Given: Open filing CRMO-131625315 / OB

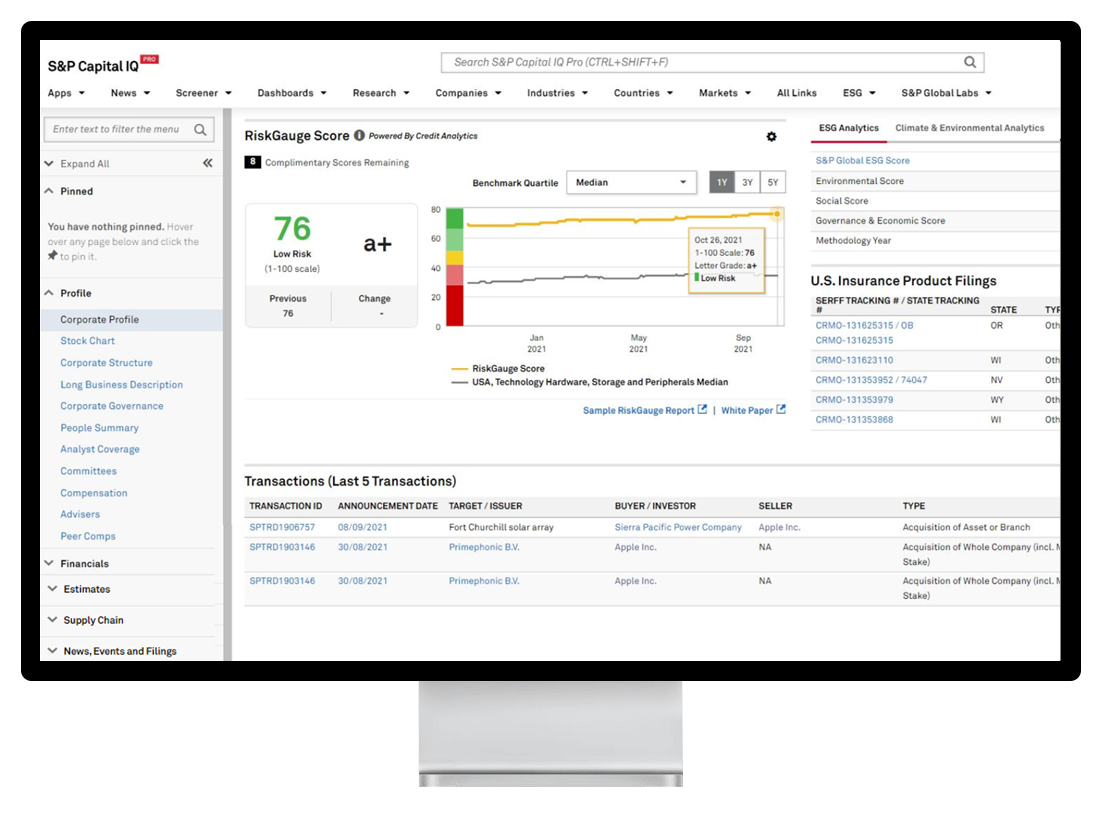Looking at the screenshot, I should pyautogui.click(x=864, y=325).
